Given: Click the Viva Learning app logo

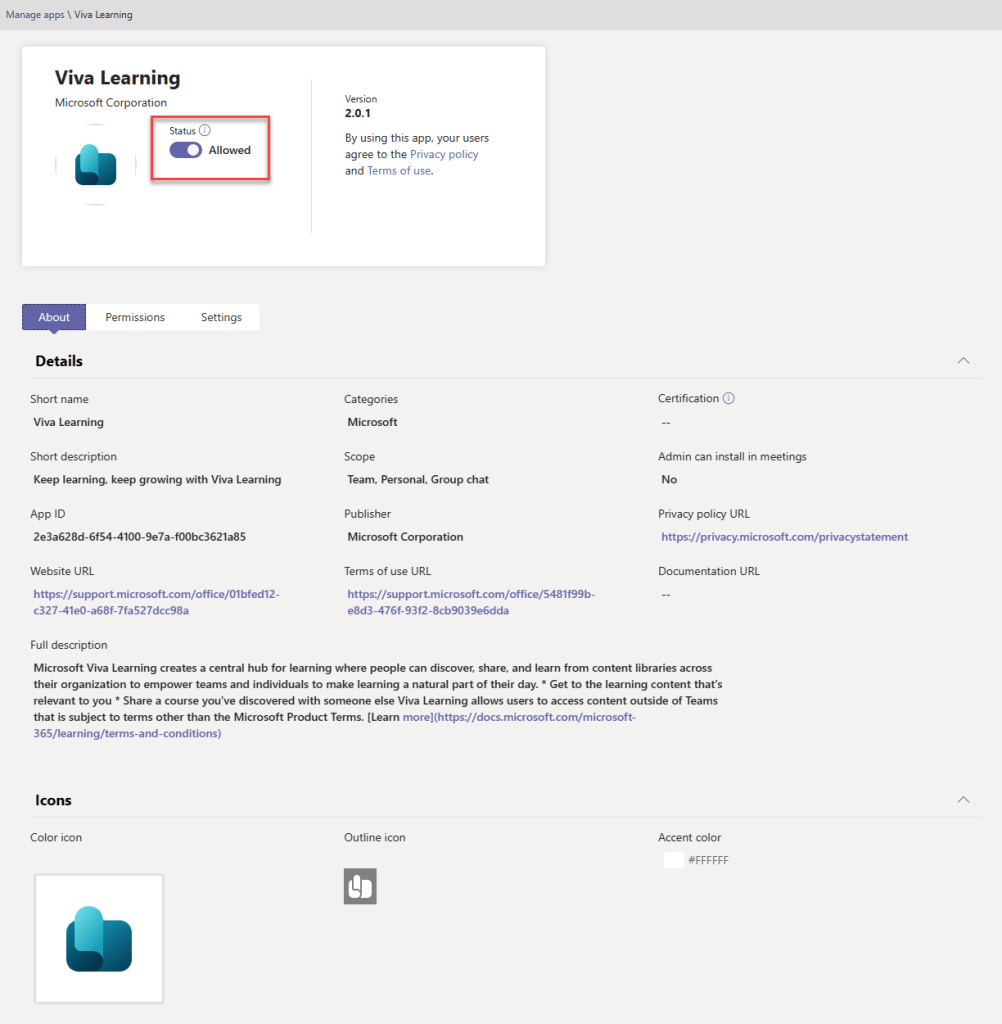Looking at the screenshot, I should coord(95,163).
